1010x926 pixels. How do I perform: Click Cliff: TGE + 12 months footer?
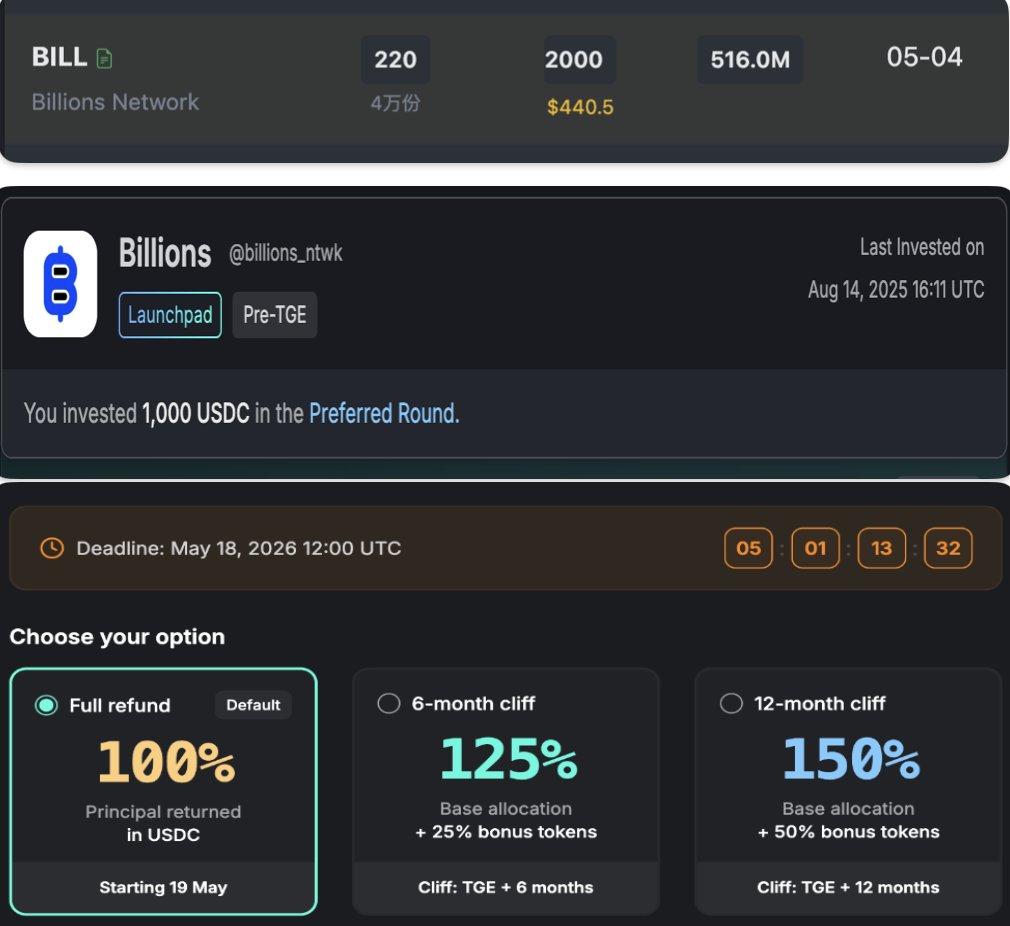coord(848,887)
